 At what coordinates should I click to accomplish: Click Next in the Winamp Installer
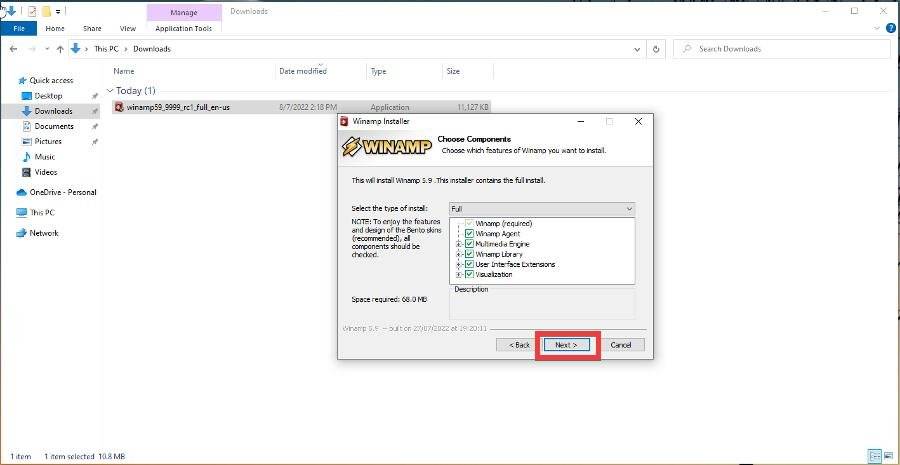click(566, 345)
